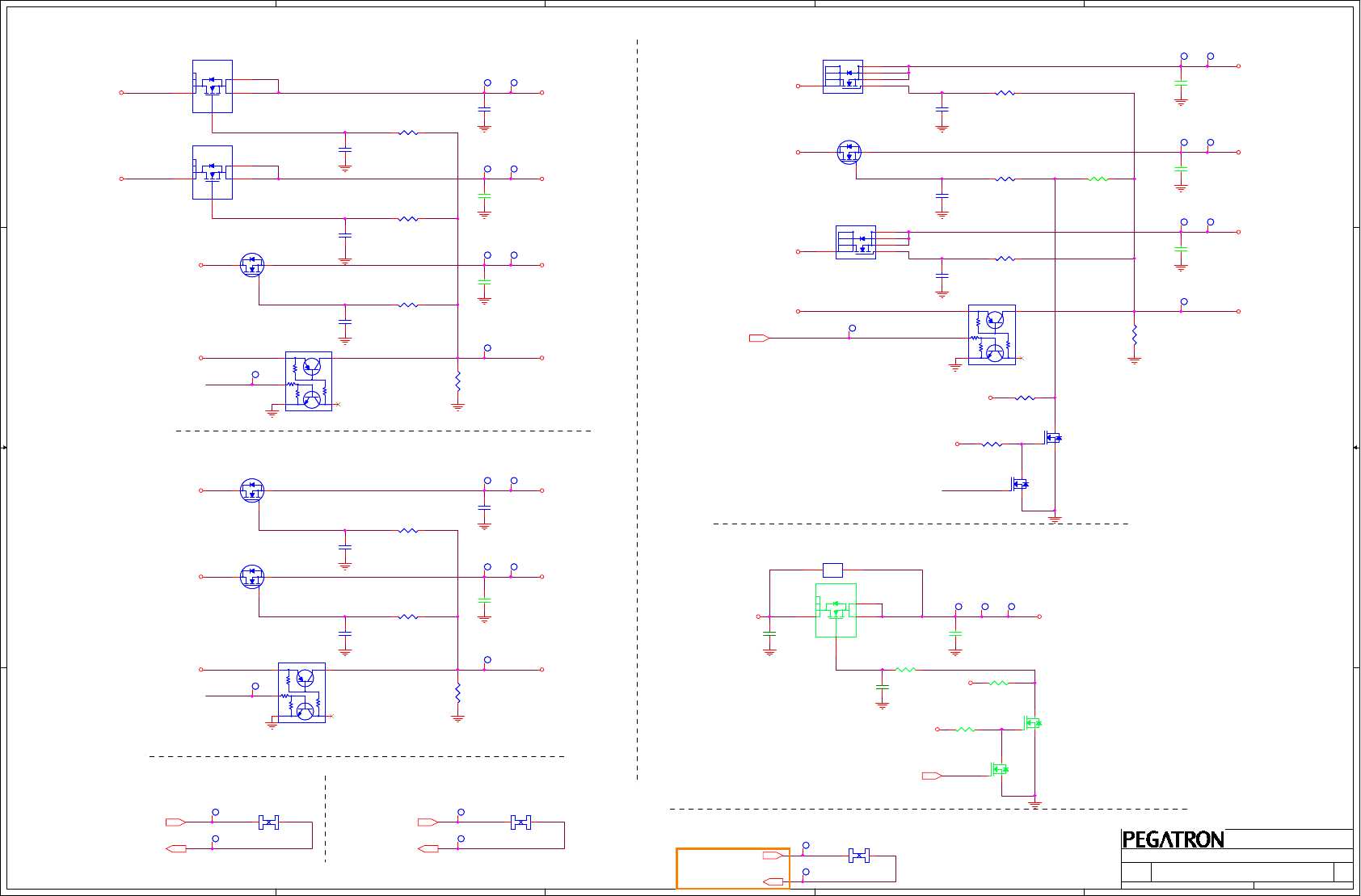Select the lower small green MOSFET symbol
Viewport: 1361px width, 896px height.
tap(999, 768)
